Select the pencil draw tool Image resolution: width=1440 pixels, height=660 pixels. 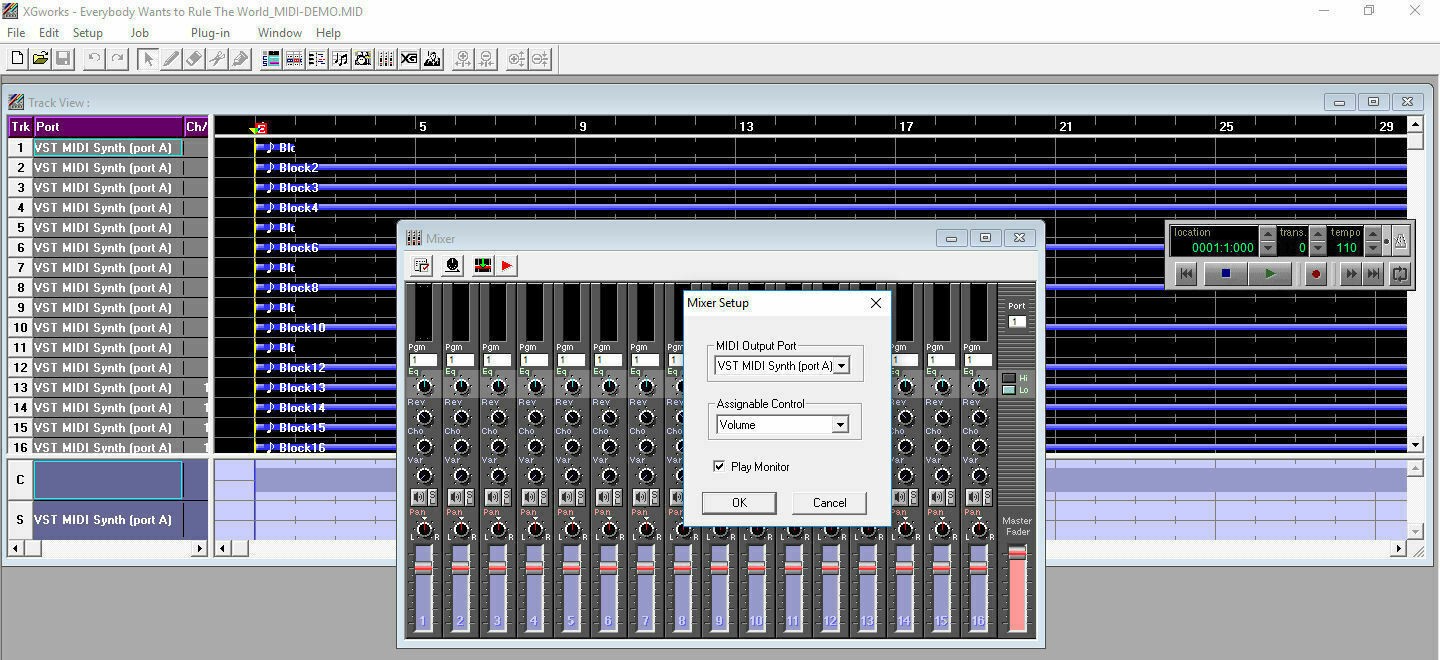tap(171, 59)
